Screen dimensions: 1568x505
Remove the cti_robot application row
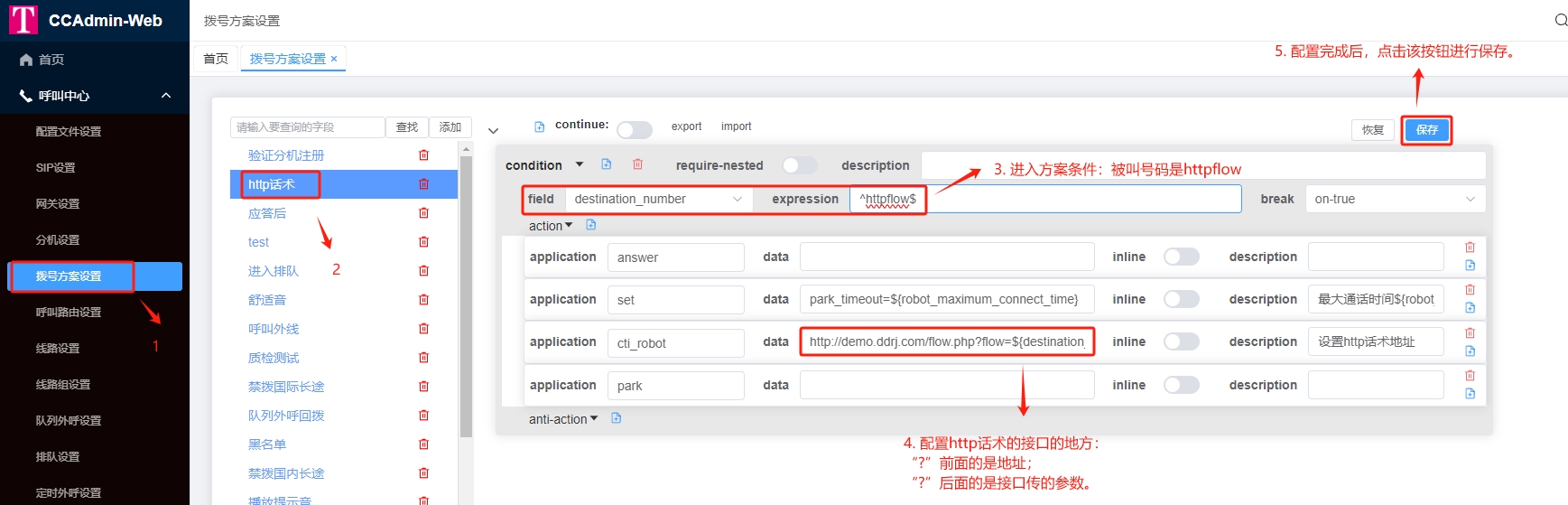[1470, 333]
